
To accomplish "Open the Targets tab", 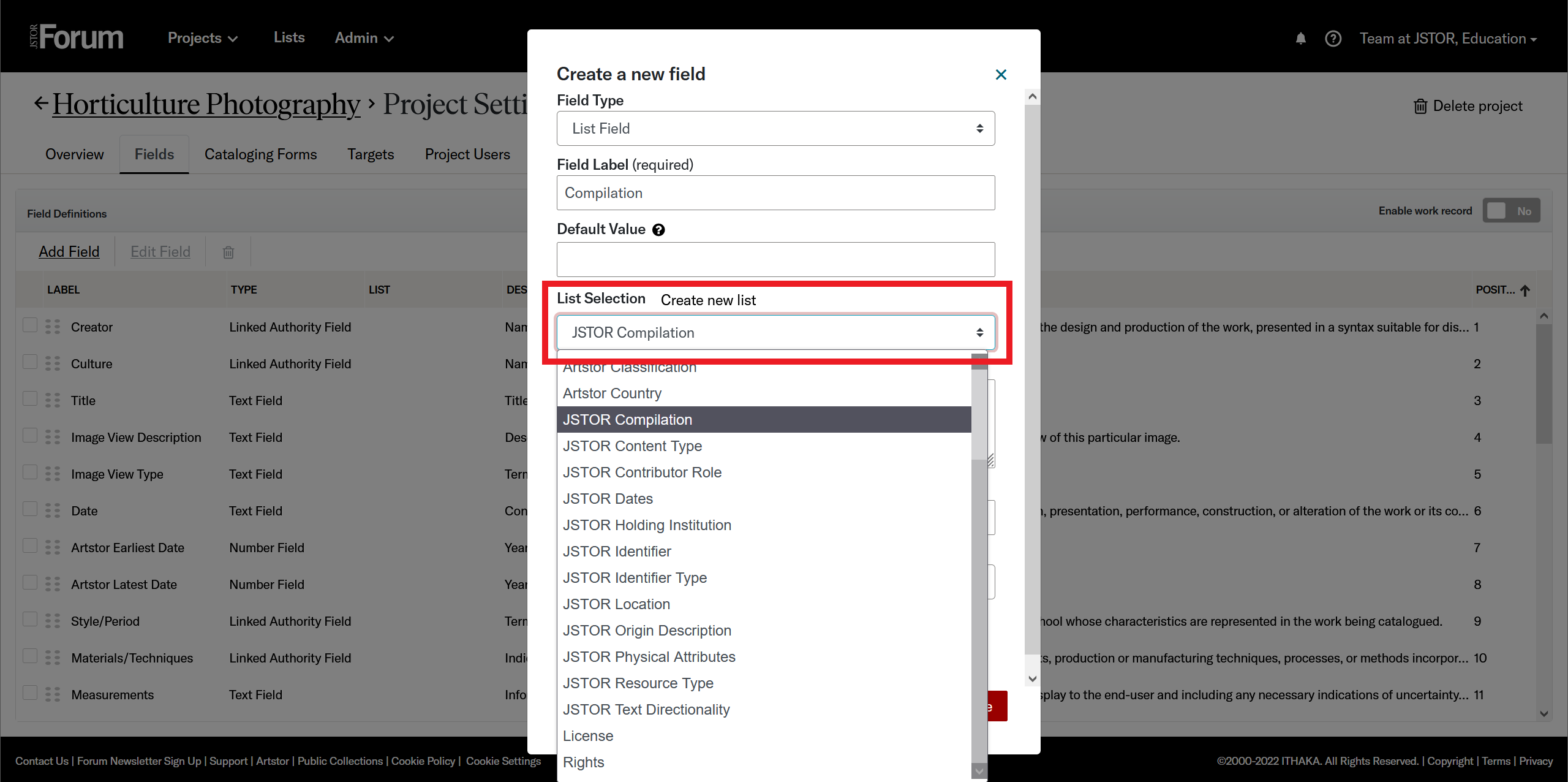I will [371, 154].
